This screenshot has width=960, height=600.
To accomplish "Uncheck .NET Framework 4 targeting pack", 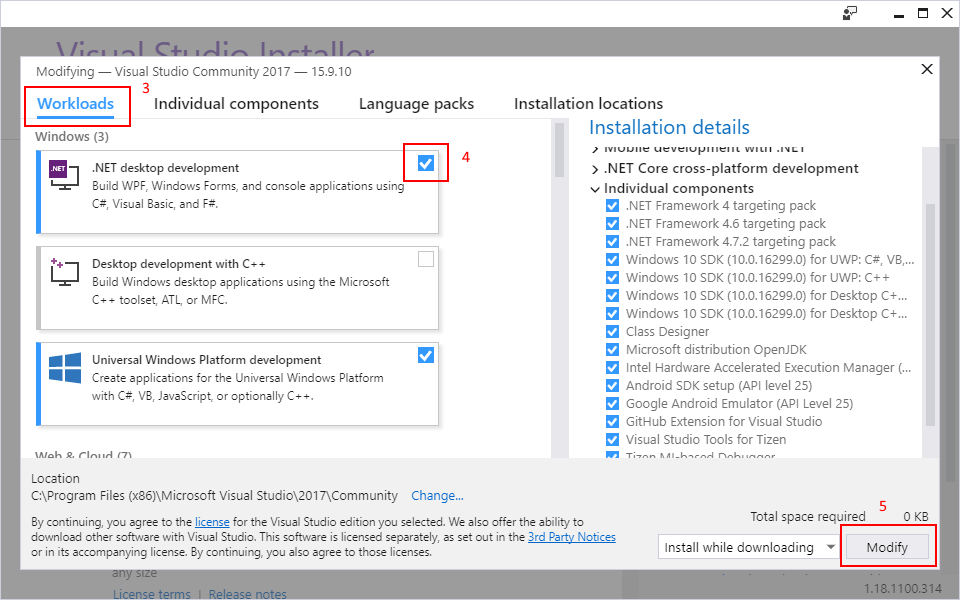I will point(612,206).
